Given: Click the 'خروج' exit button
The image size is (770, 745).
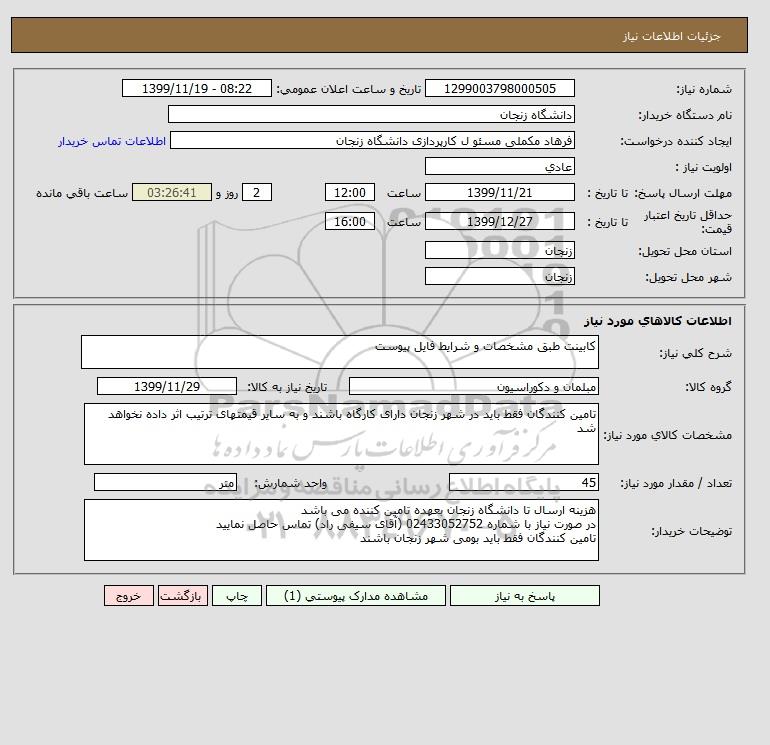Looking at the screenshot, I should (x=129, y=596).
